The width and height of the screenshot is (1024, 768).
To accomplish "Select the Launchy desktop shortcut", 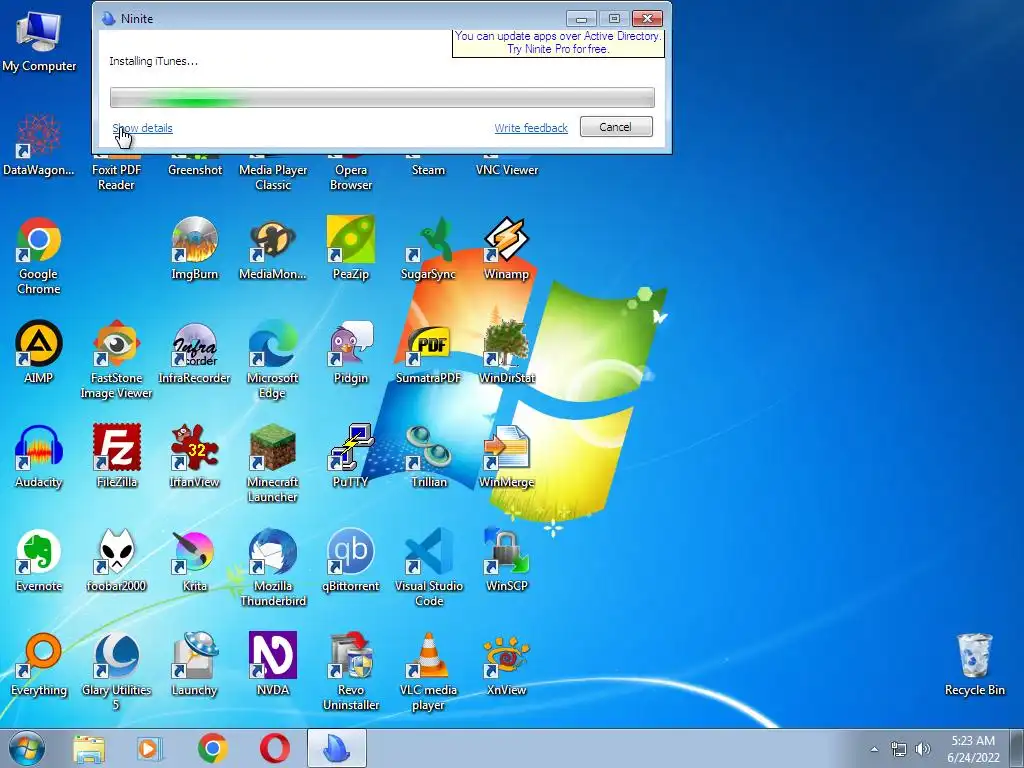I will click(195, 664).
